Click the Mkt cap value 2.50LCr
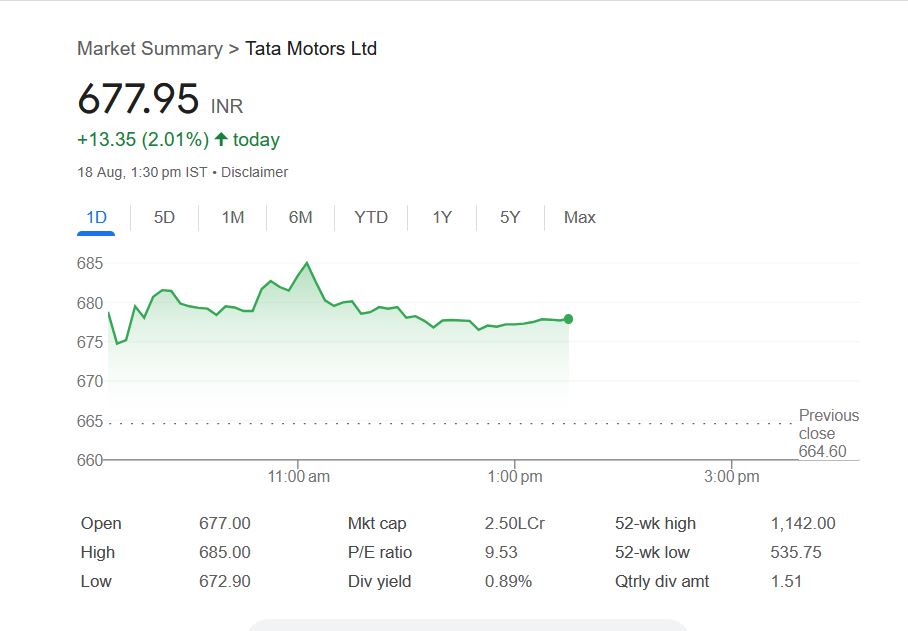908x631 pixels. point(514,523)
